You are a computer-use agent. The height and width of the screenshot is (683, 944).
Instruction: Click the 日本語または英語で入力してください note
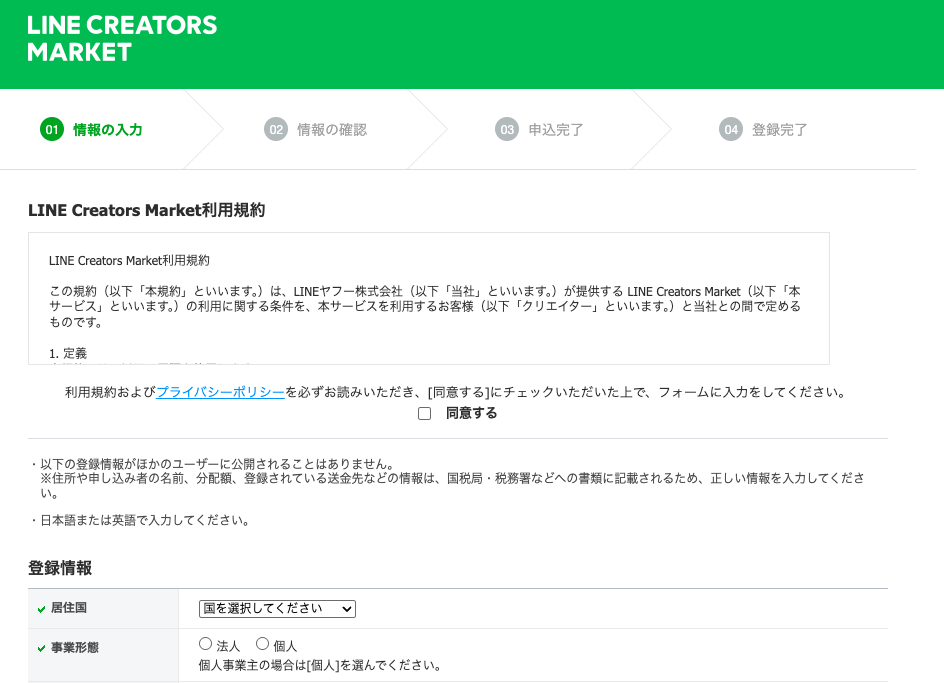click(145, 520)
